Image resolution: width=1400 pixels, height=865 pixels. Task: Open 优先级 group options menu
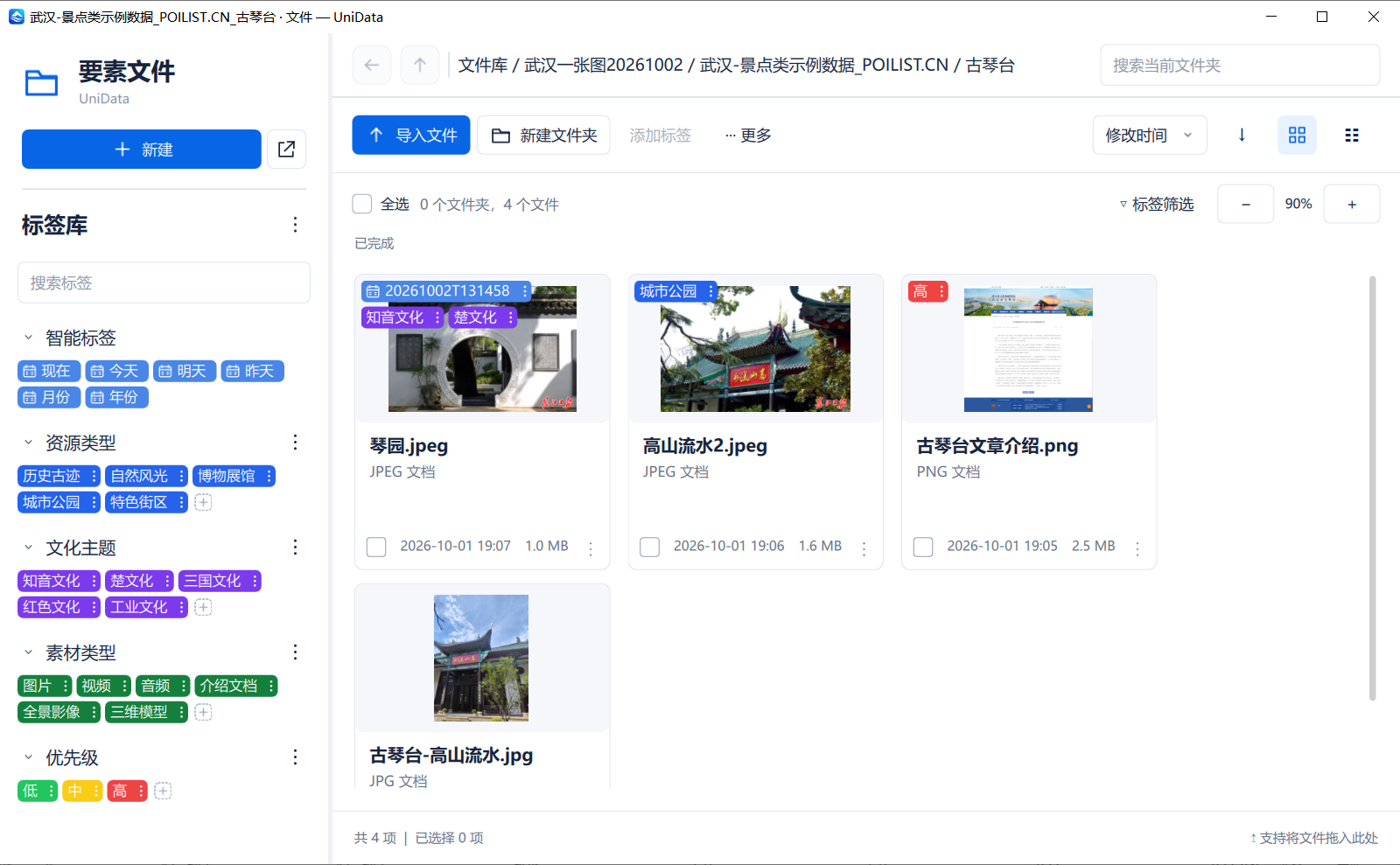tap(296, 757)
